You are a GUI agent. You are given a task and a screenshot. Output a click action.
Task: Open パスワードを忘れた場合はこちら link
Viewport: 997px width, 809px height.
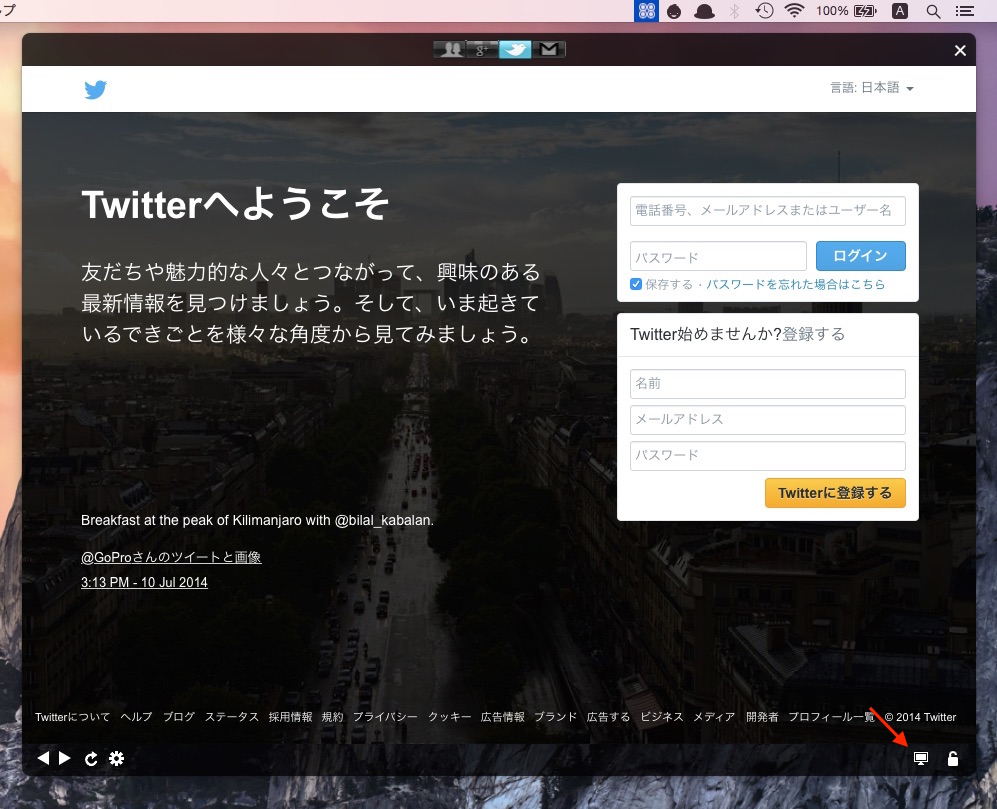795,284
